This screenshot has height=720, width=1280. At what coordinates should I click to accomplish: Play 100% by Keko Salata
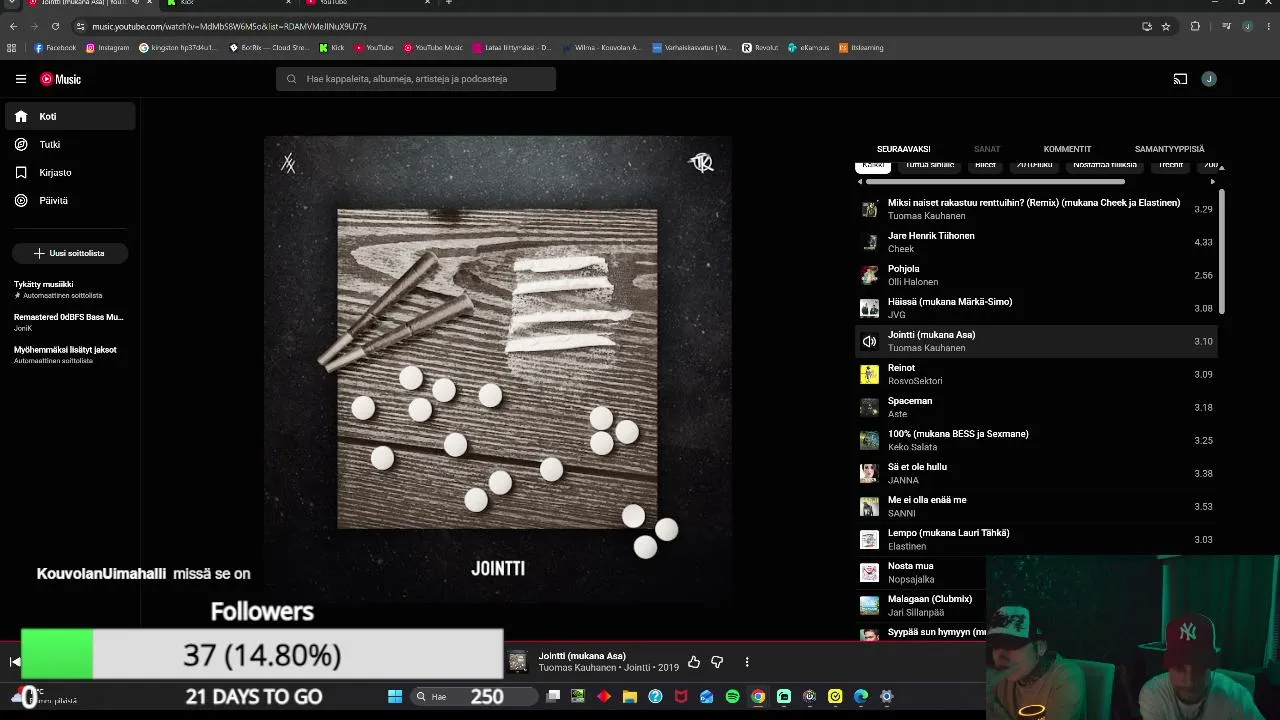[1036, 440]
